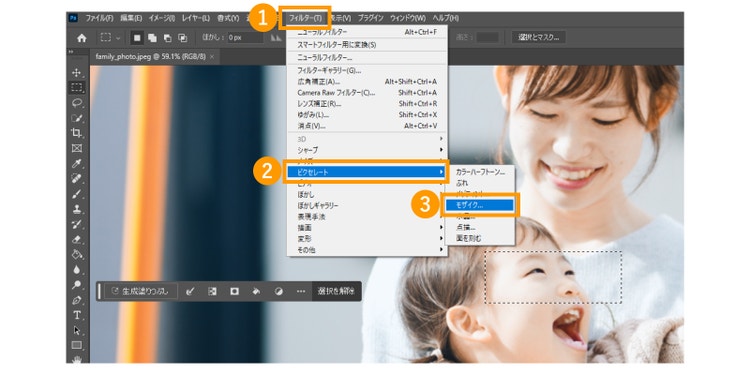Select the Lasso tool
The width and height of the screenshot is (750, 375).
tap(77, 103)
